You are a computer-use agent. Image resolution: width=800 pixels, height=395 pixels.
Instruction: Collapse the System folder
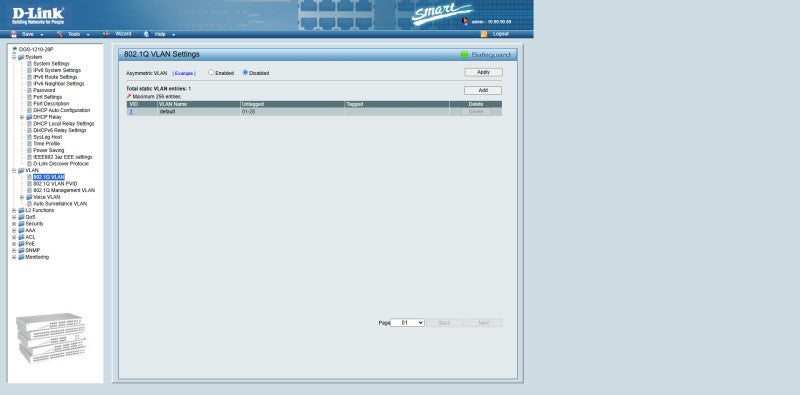point(14,57)
